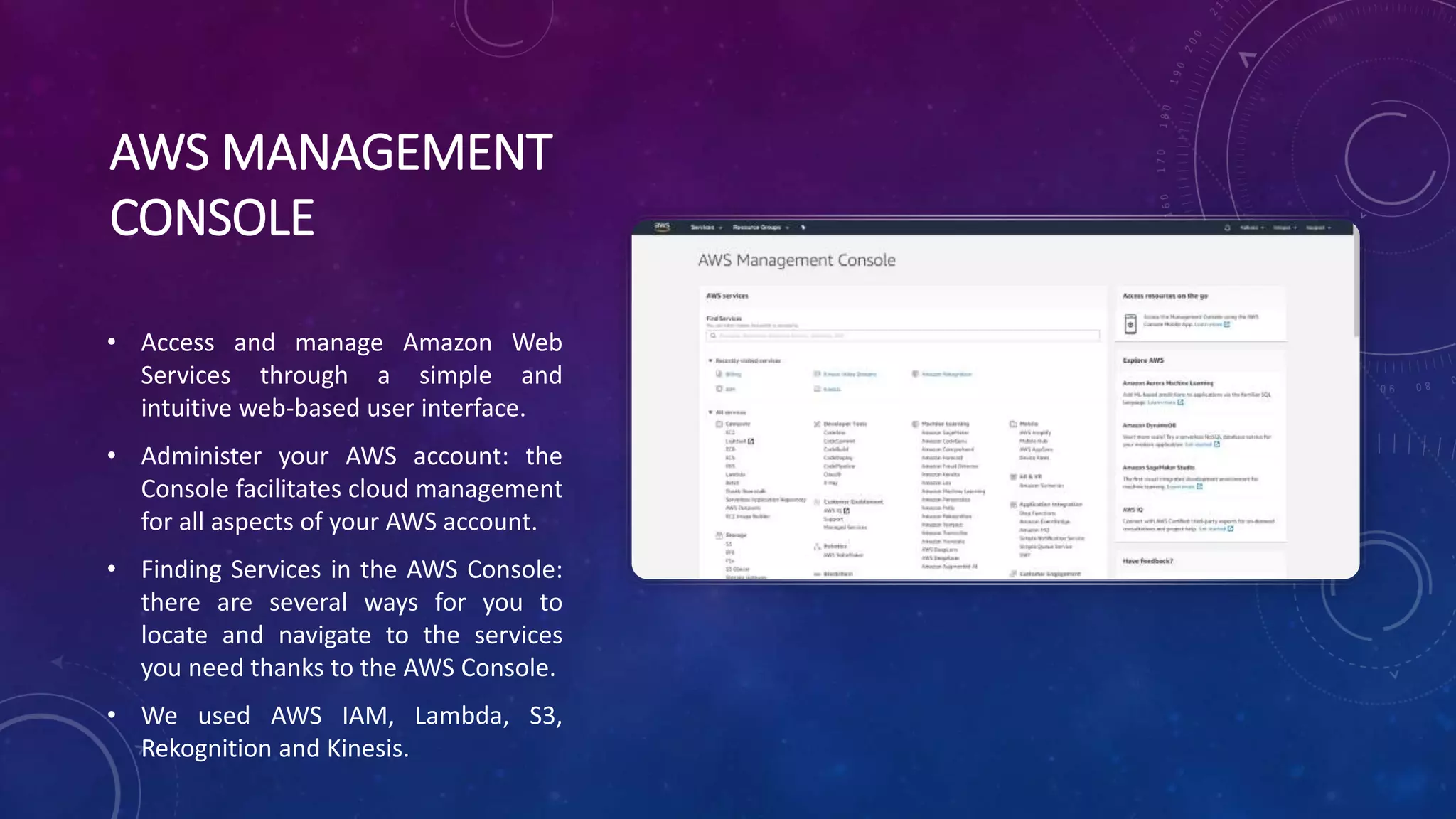
Task: Collapse the Recently visited services section
Action: (710, 361)
